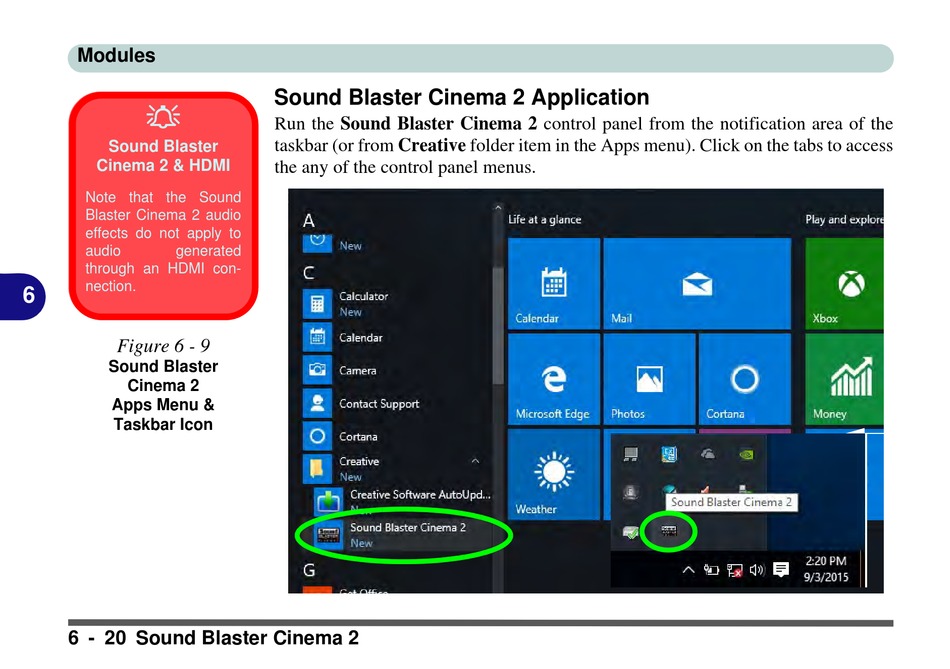Click the battery power icon in taskbar

tap(711, 570)
